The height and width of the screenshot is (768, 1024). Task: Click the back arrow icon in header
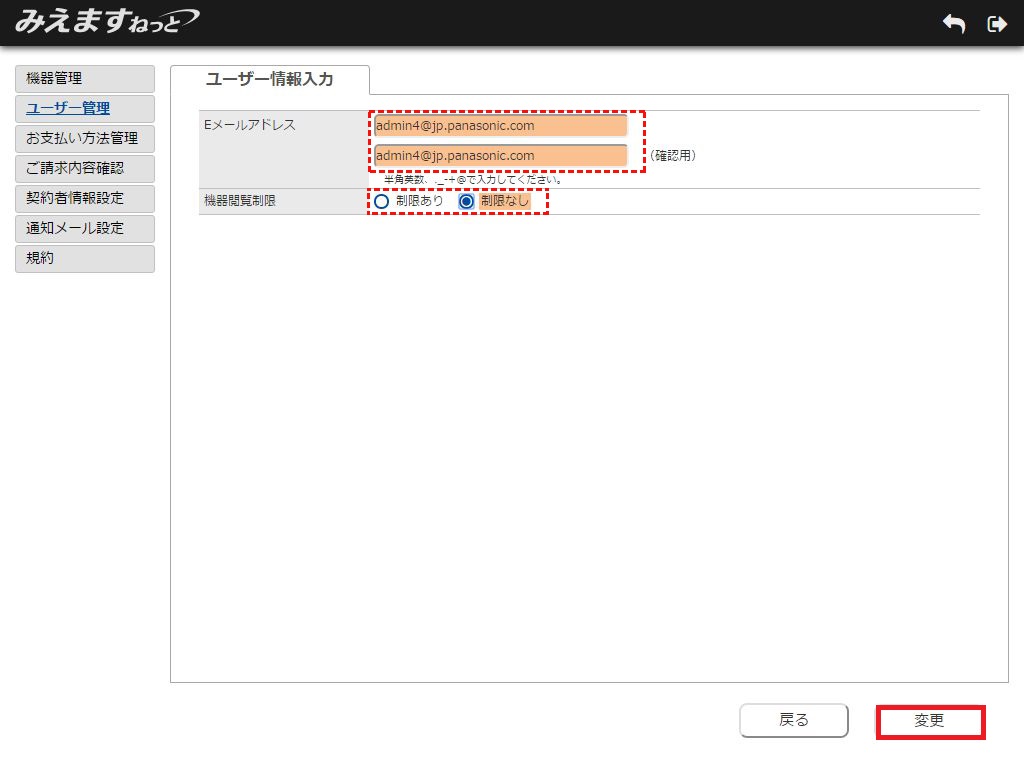pyautogui.click(x=954, y=24)
